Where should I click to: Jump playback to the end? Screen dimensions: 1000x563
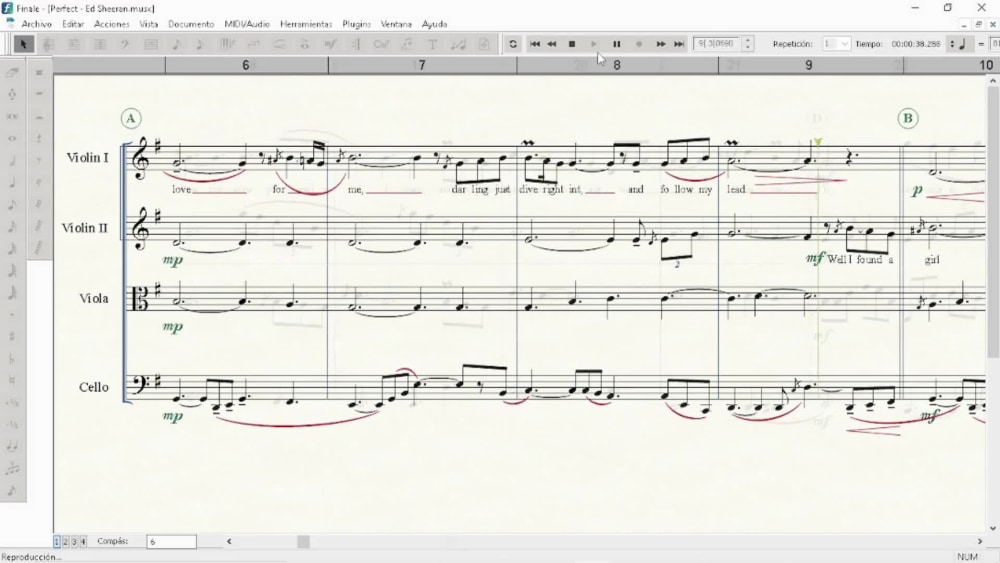679,44
